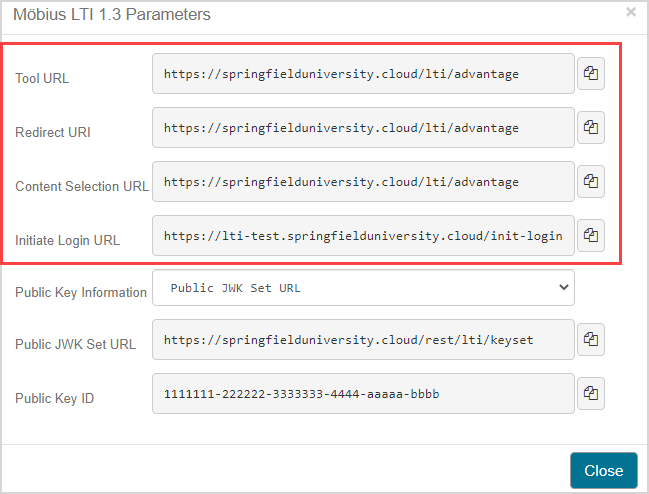
Task: Click inside the Tool URL field
Action: (x=363, y=73)
